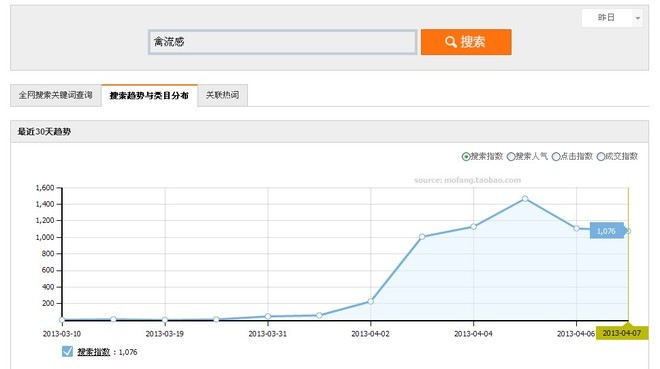
Task: Choose the 成交指数 radio option
Action: click(601, 157)
